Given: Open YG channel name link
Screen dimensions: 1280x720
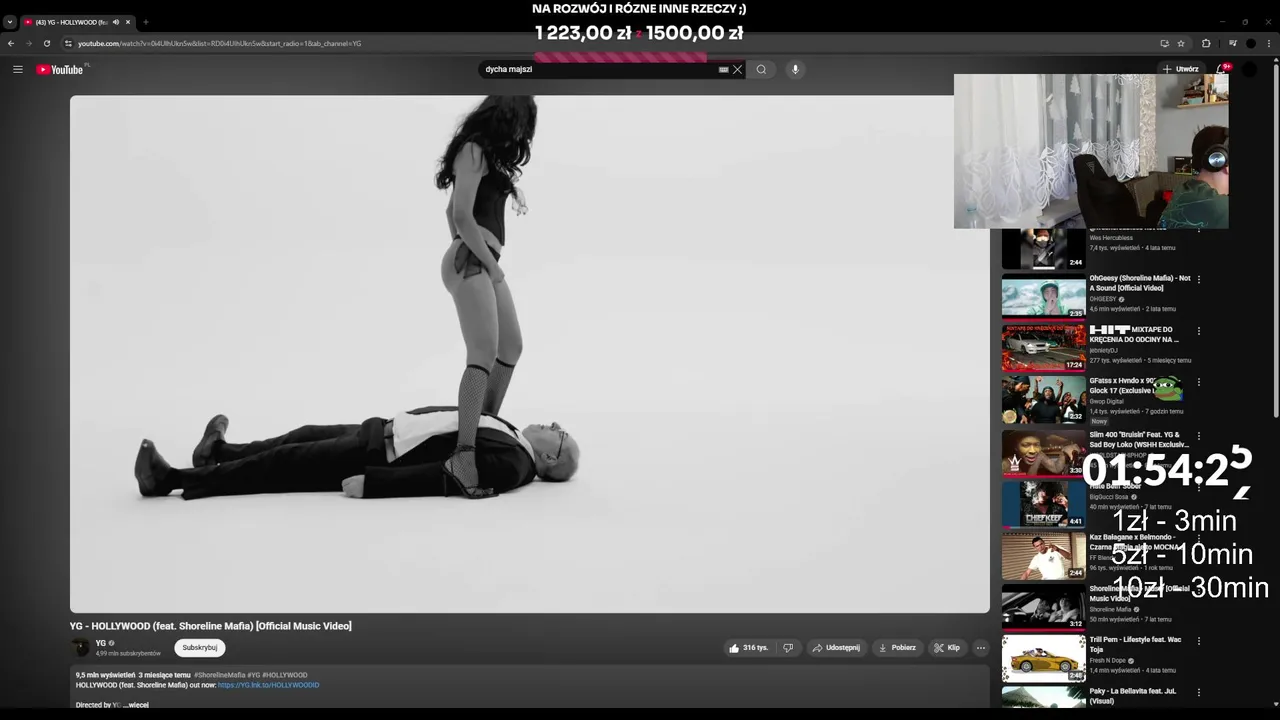Looking at the screenshot, I should coord(100,643).
